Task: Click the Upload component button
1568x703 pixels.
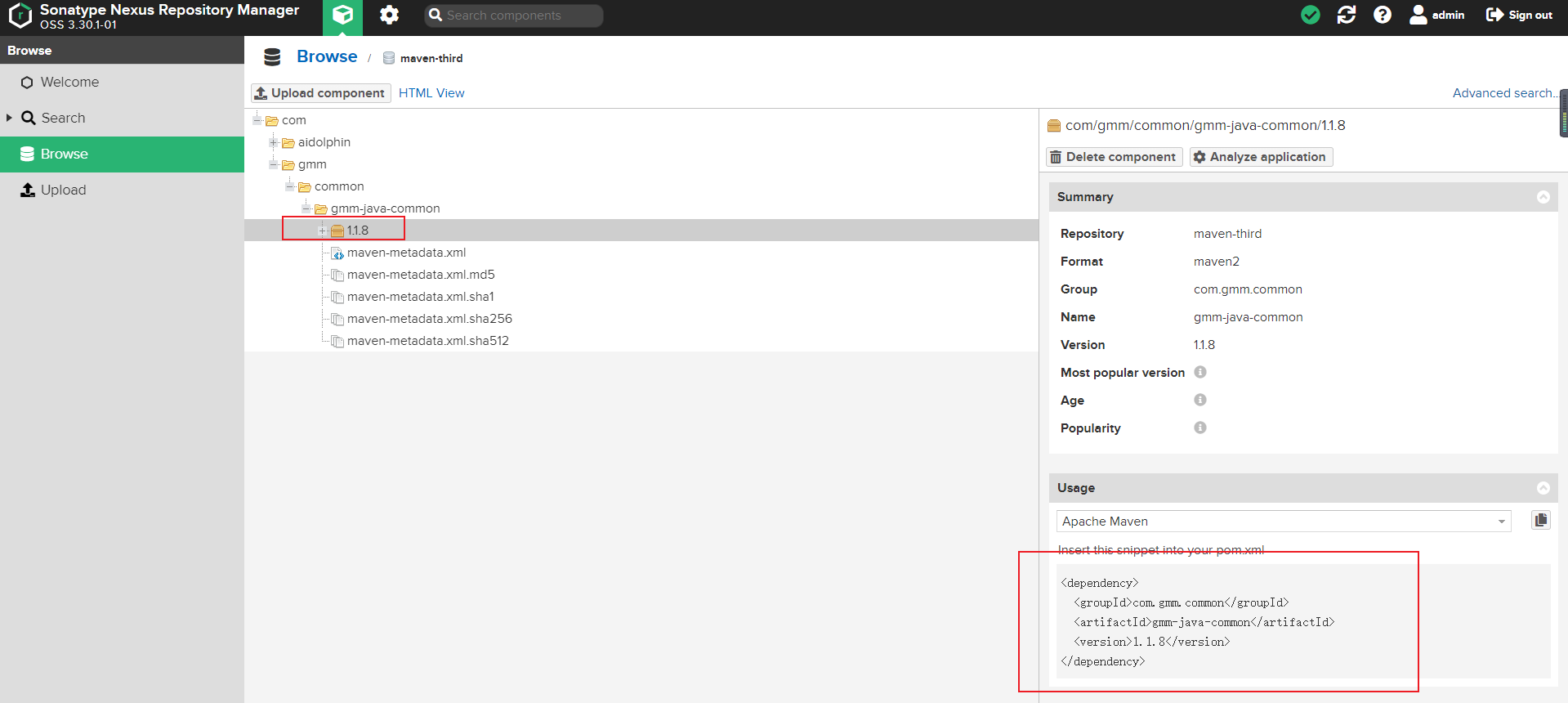Action: [x=320, y=93]
